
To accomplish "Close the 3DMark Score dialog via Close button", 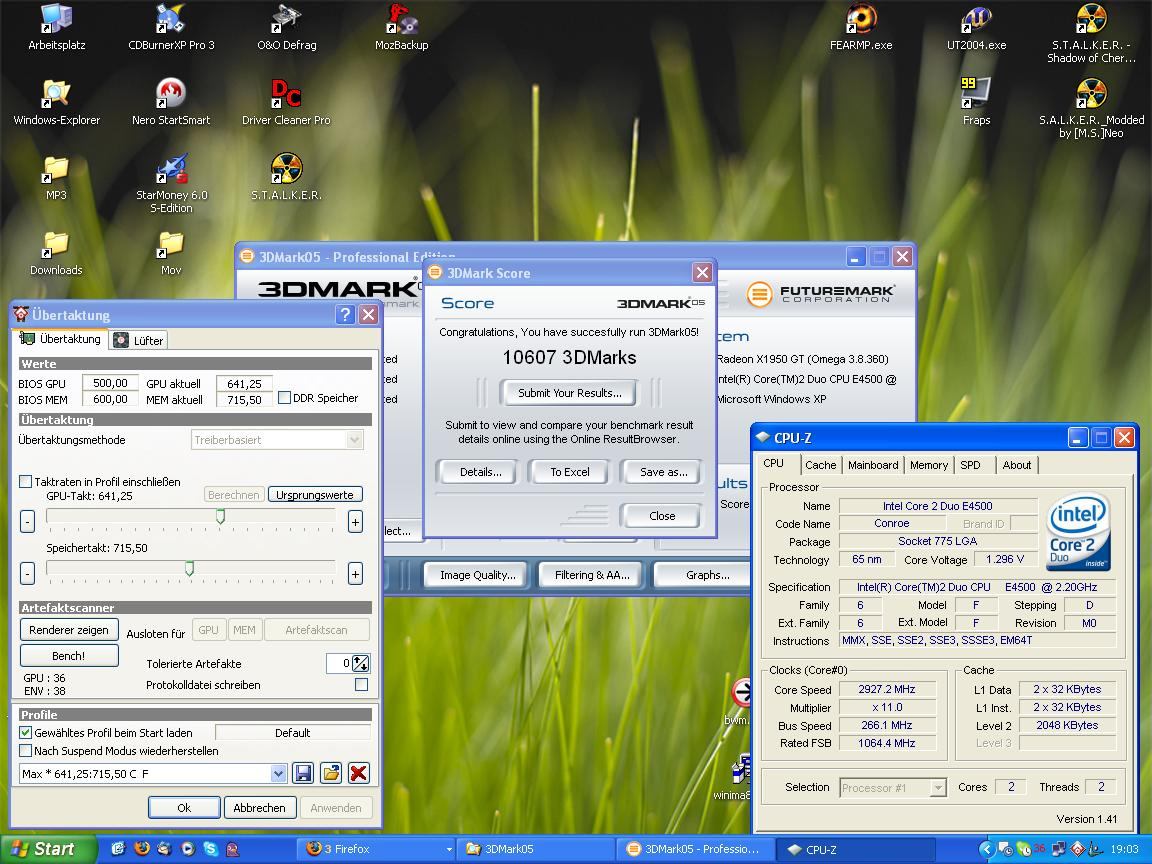I will coord(662,516).
